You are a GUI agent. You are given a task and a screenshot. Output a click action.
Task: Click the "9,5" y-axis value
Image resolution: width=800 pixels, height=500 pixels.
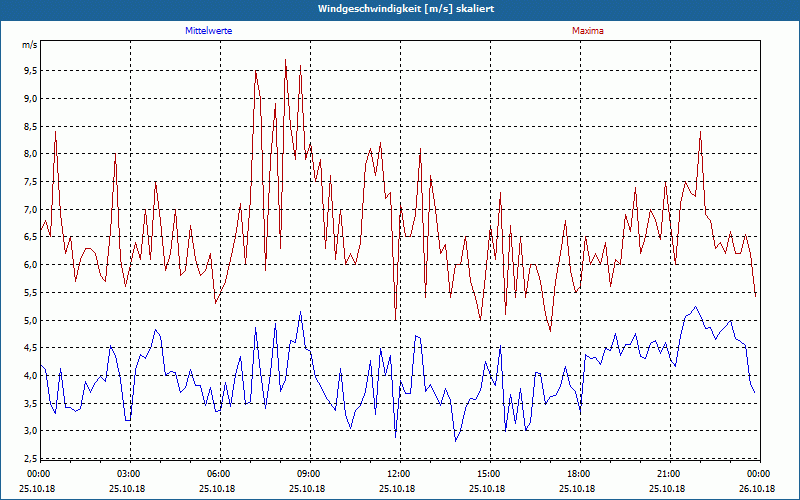click(x=31, y=70)
